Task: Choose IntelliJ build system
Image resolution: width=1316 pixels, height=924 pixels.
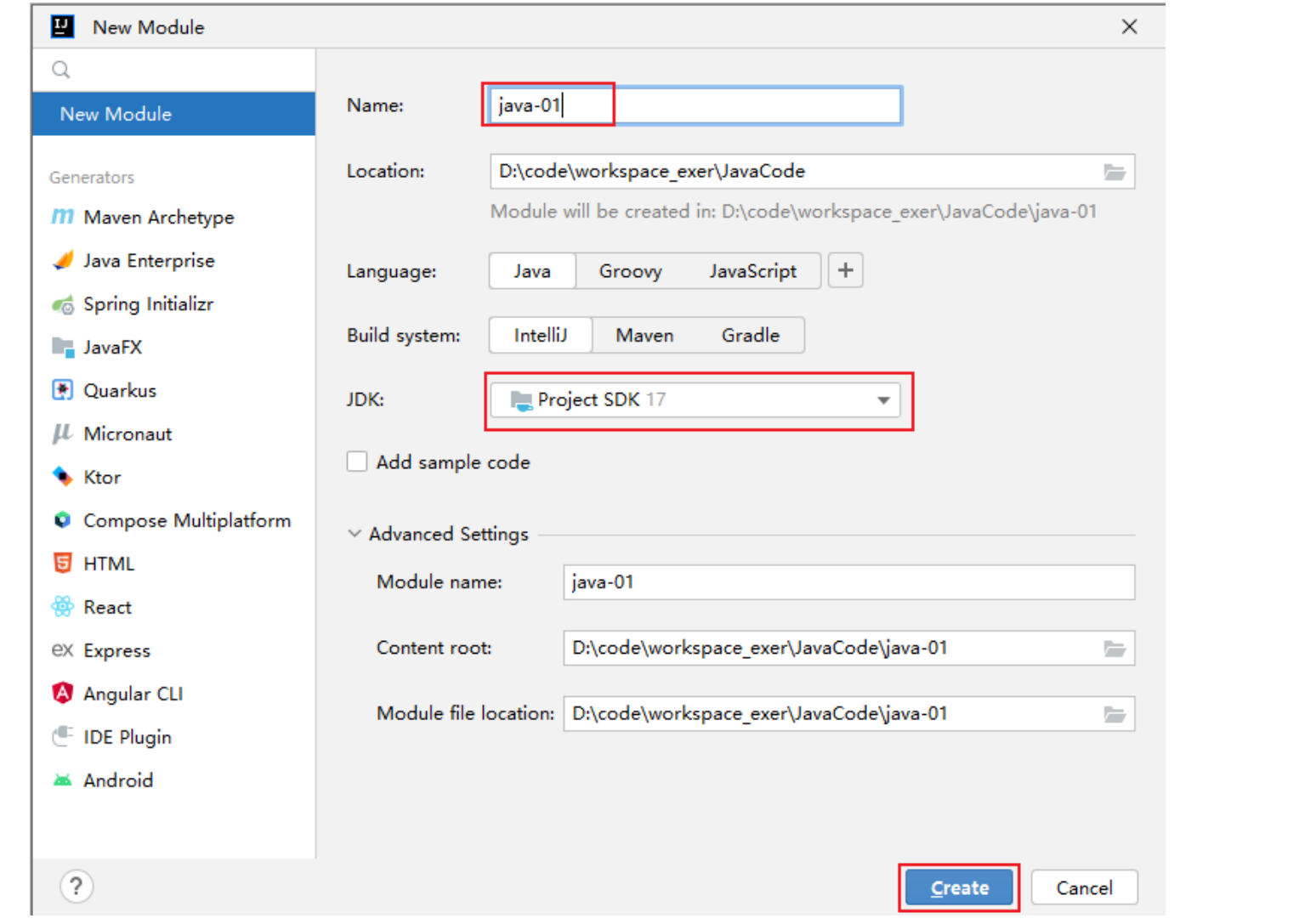Action: pyautogui.click(x=540, y=335)
